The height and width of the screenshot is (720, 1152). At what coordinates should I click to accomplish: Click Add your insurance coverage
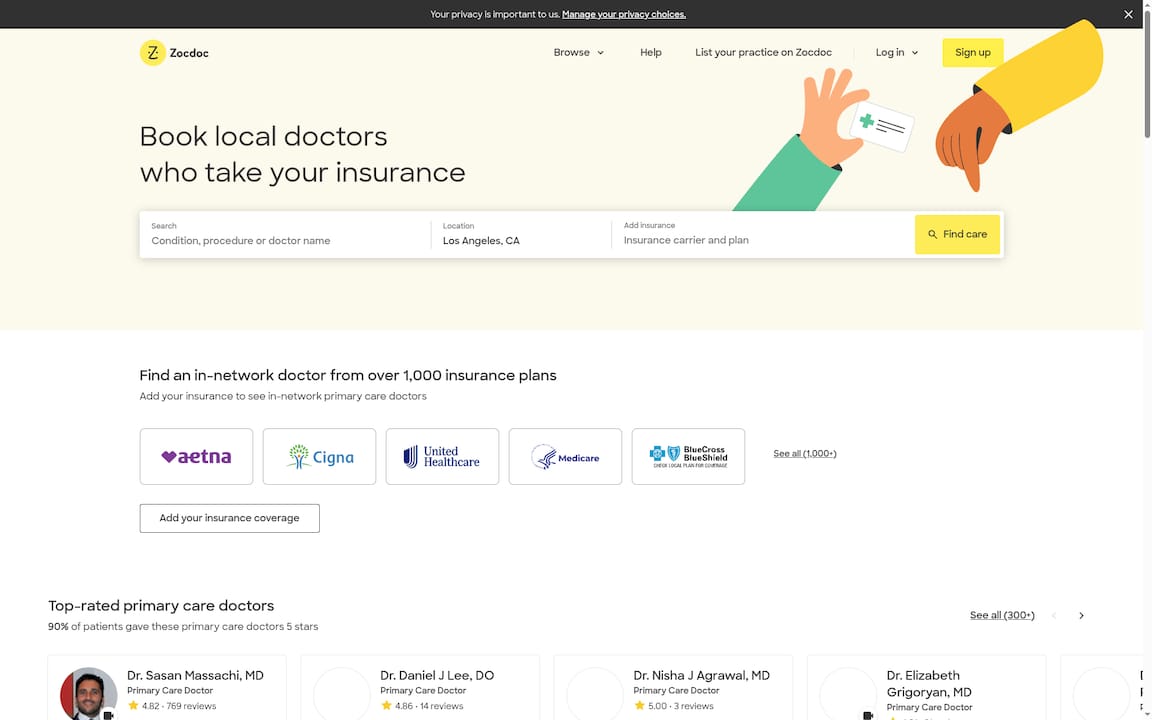tap(229, 518)
